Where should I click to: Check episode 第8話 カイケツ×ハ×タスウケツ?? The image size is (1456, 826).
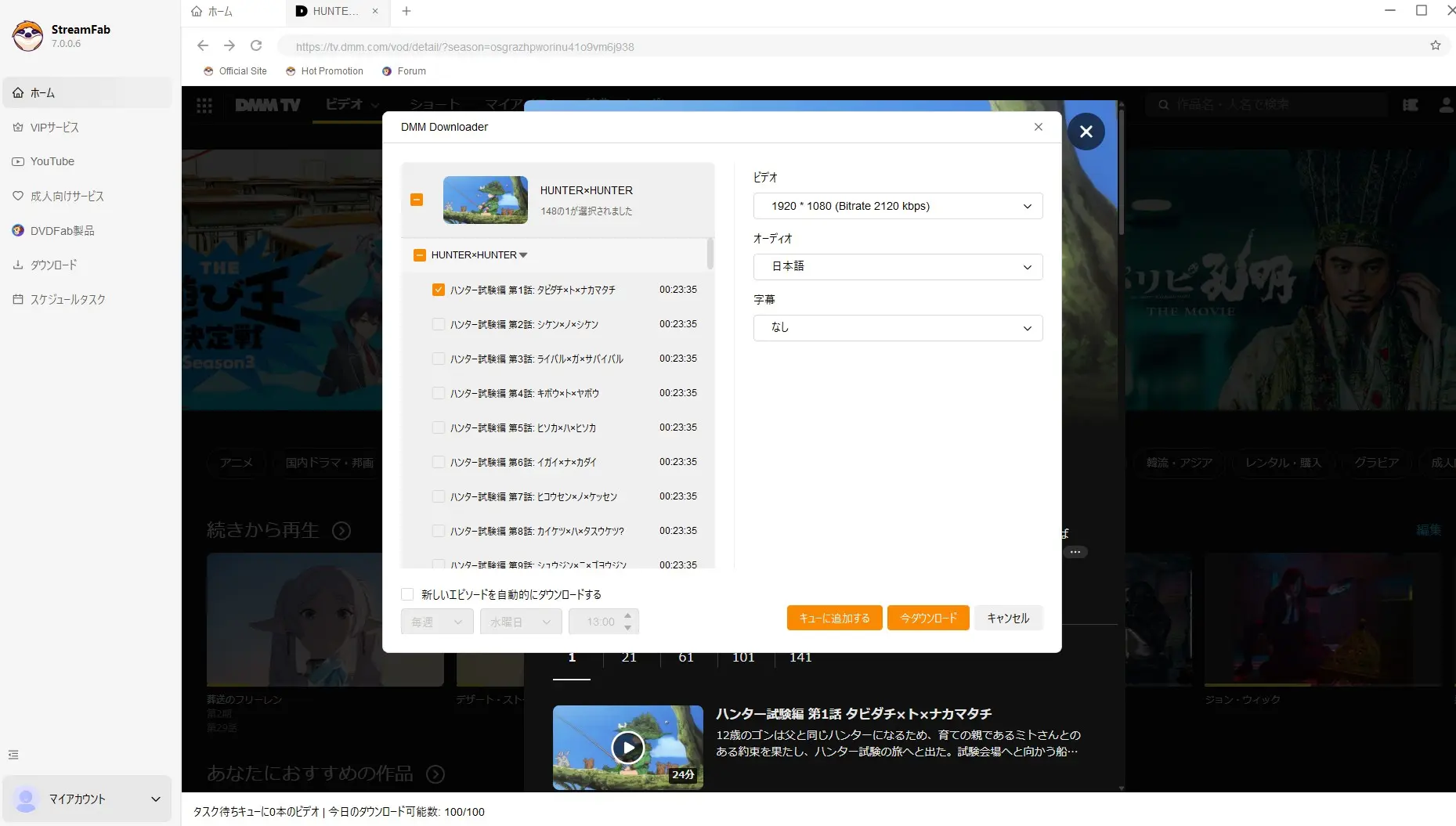click(x=438, y=531)
